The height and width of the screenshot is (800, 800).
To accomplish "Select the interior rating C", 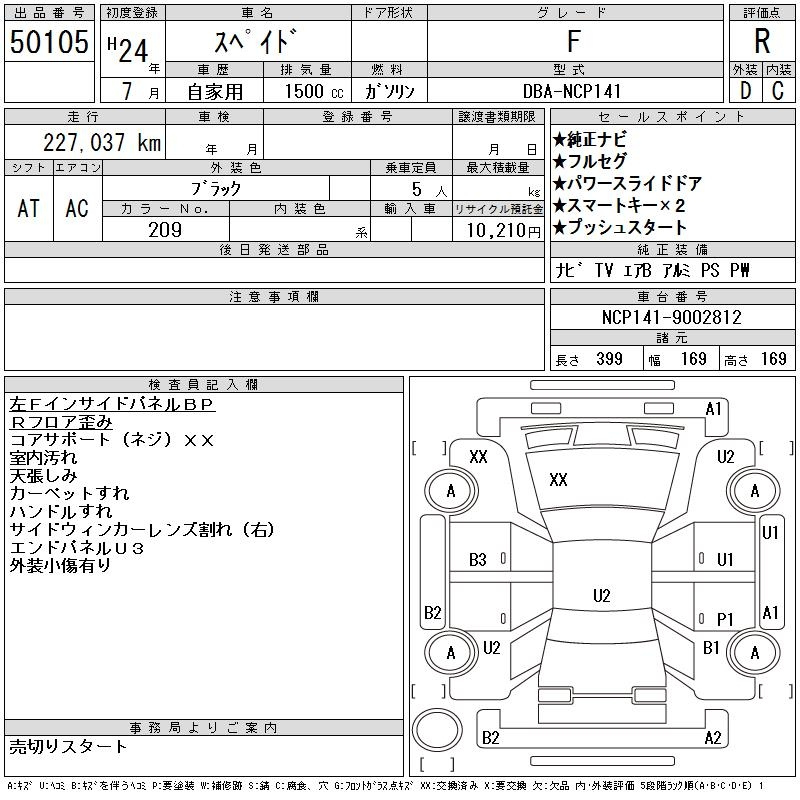I will pos(778,91).
